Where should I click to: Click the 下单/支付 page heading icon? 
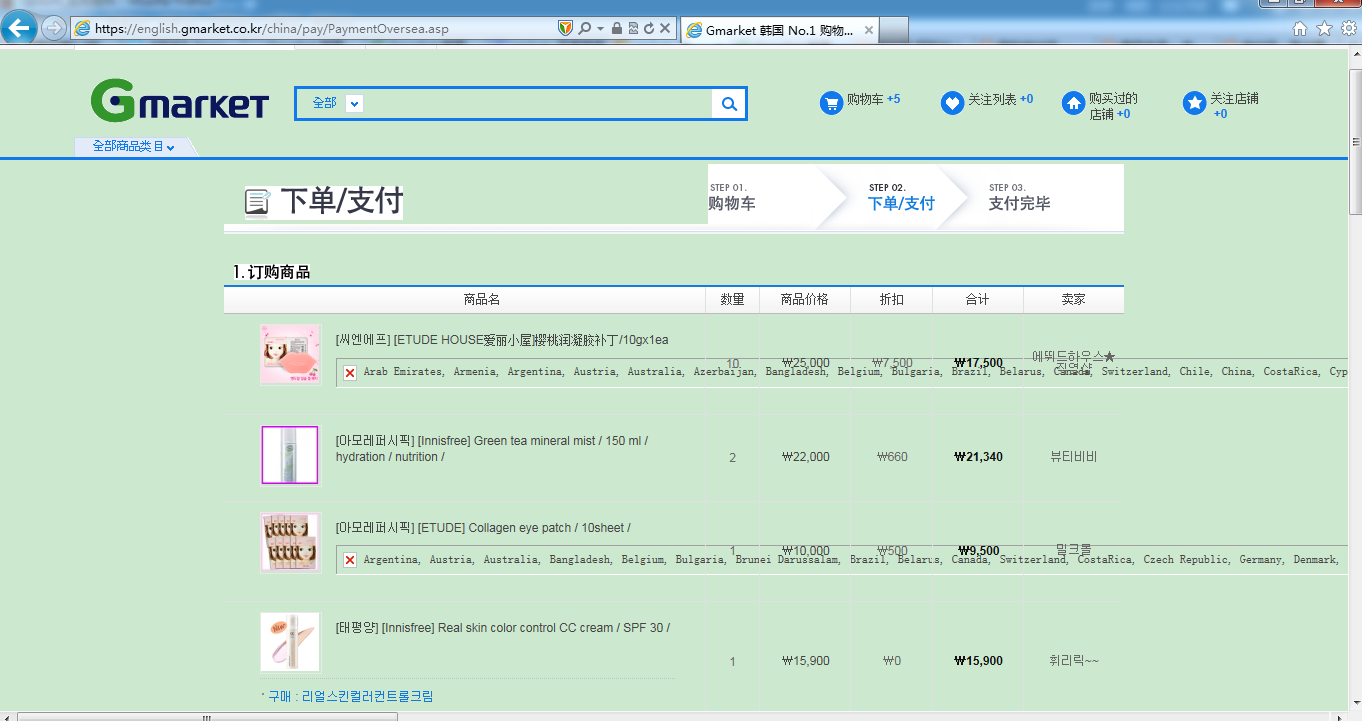point(258,202)
